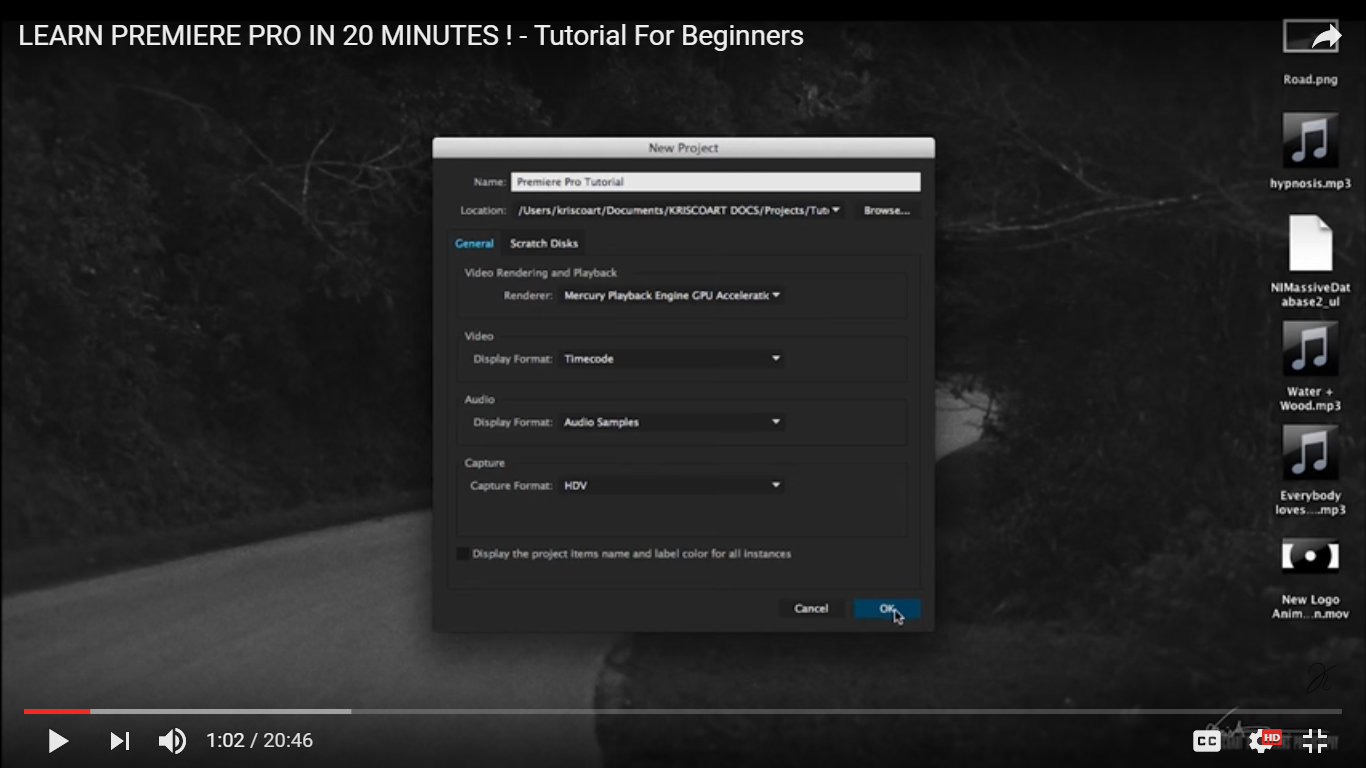This screenshot has width=1366, height=768.
Task: Switch to the Scratch Disks tab
Action: click(544, 243)
